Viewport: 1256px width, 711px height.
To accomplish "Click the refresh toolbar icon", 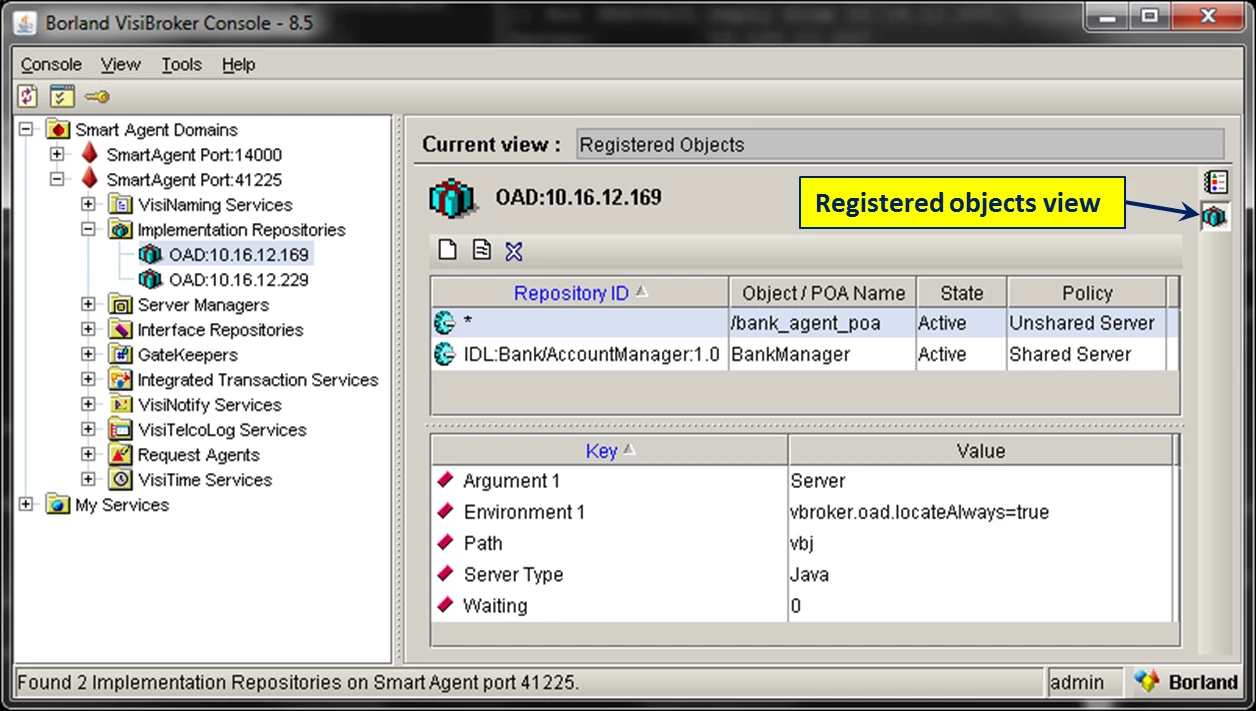I will pos(28,97).
